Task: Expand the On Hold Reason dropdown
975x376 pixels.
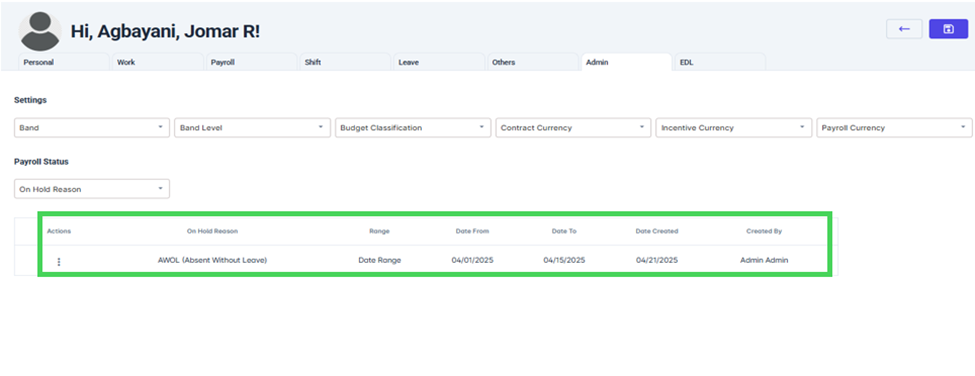Action: [91, 189]
